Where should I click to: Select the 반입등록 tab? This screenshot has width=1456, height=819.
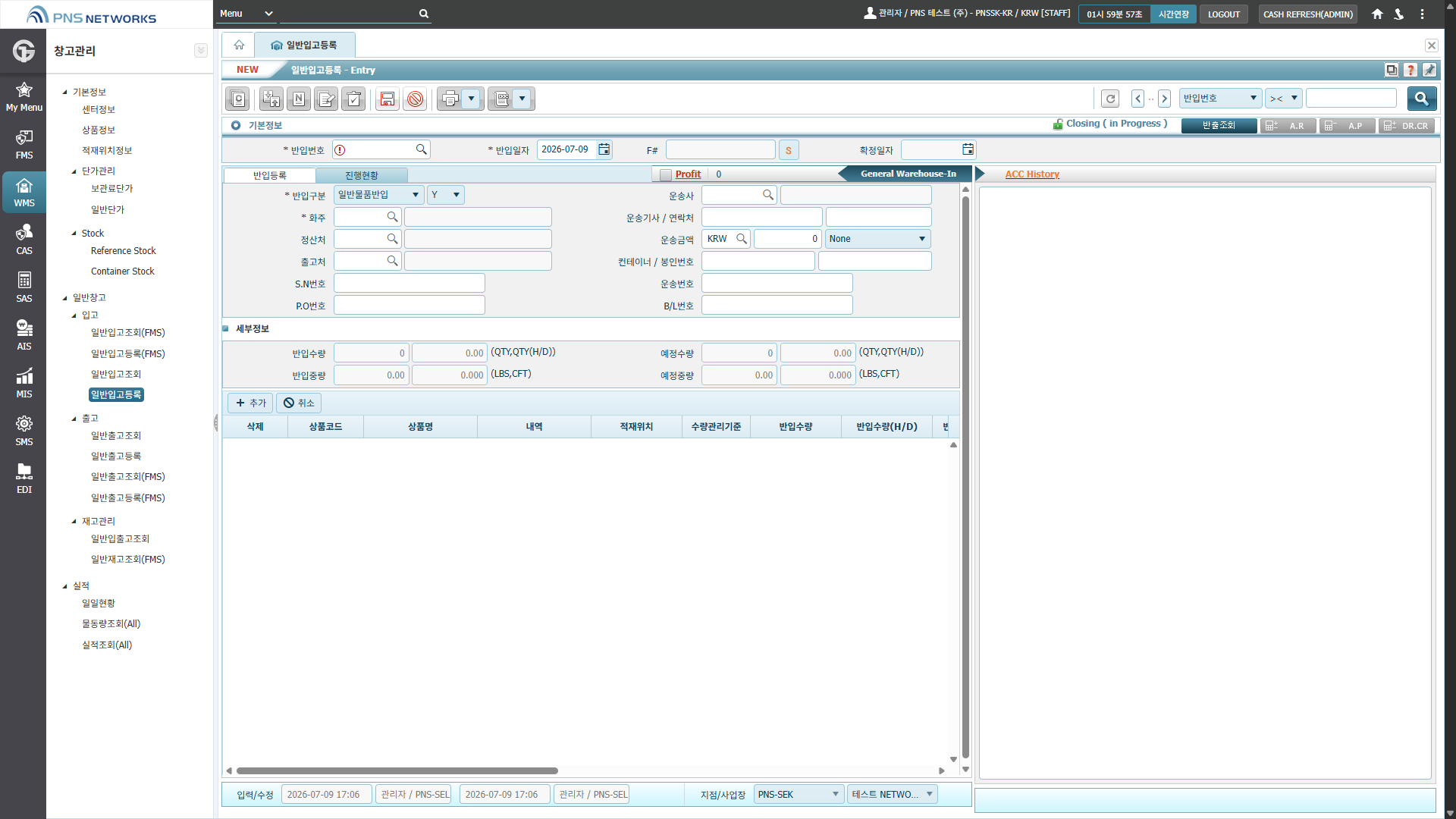269,175
